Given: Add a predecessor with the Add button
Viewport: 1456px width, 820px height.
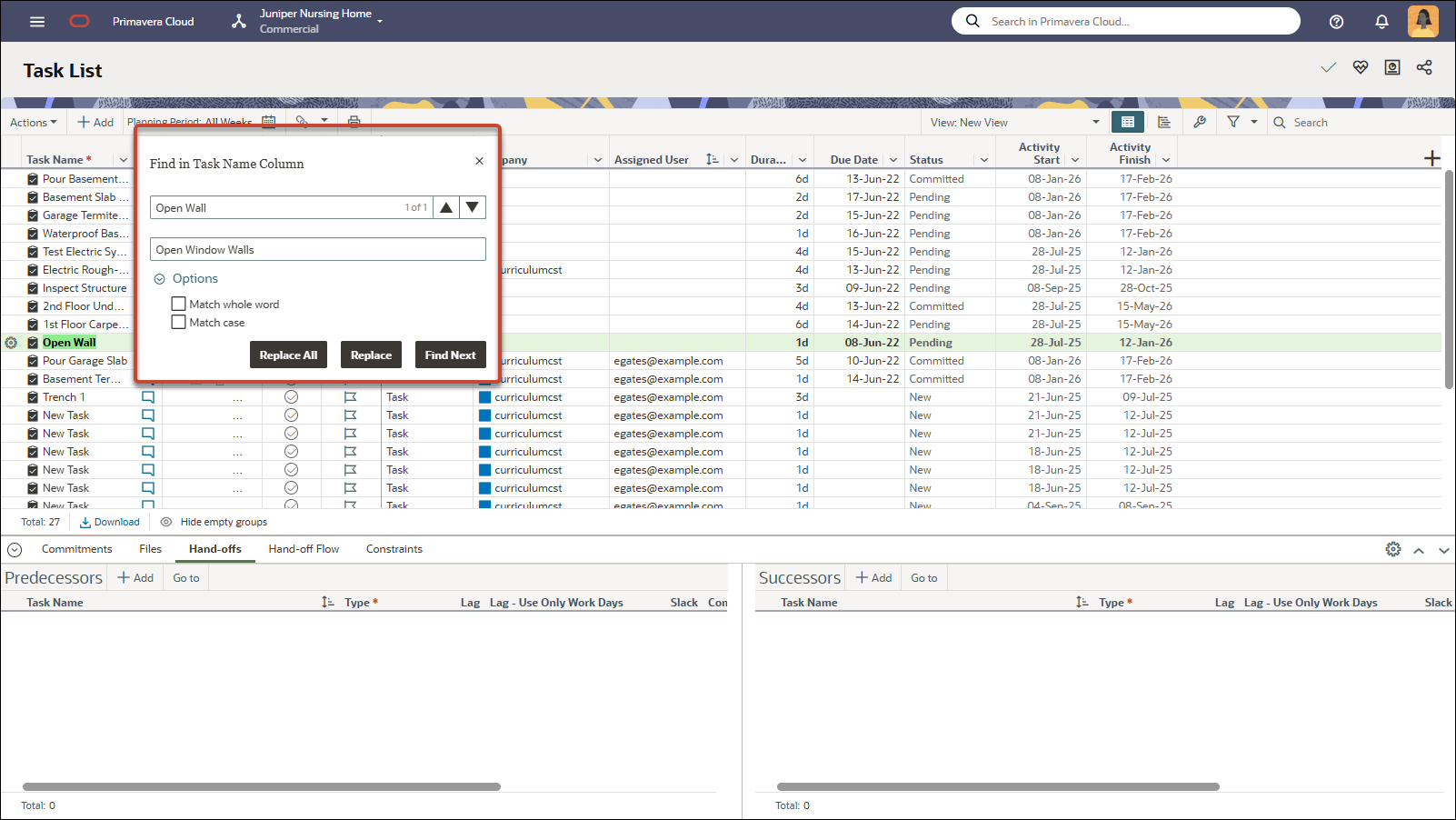Looking at the screenshot, I should pos(135,578).
